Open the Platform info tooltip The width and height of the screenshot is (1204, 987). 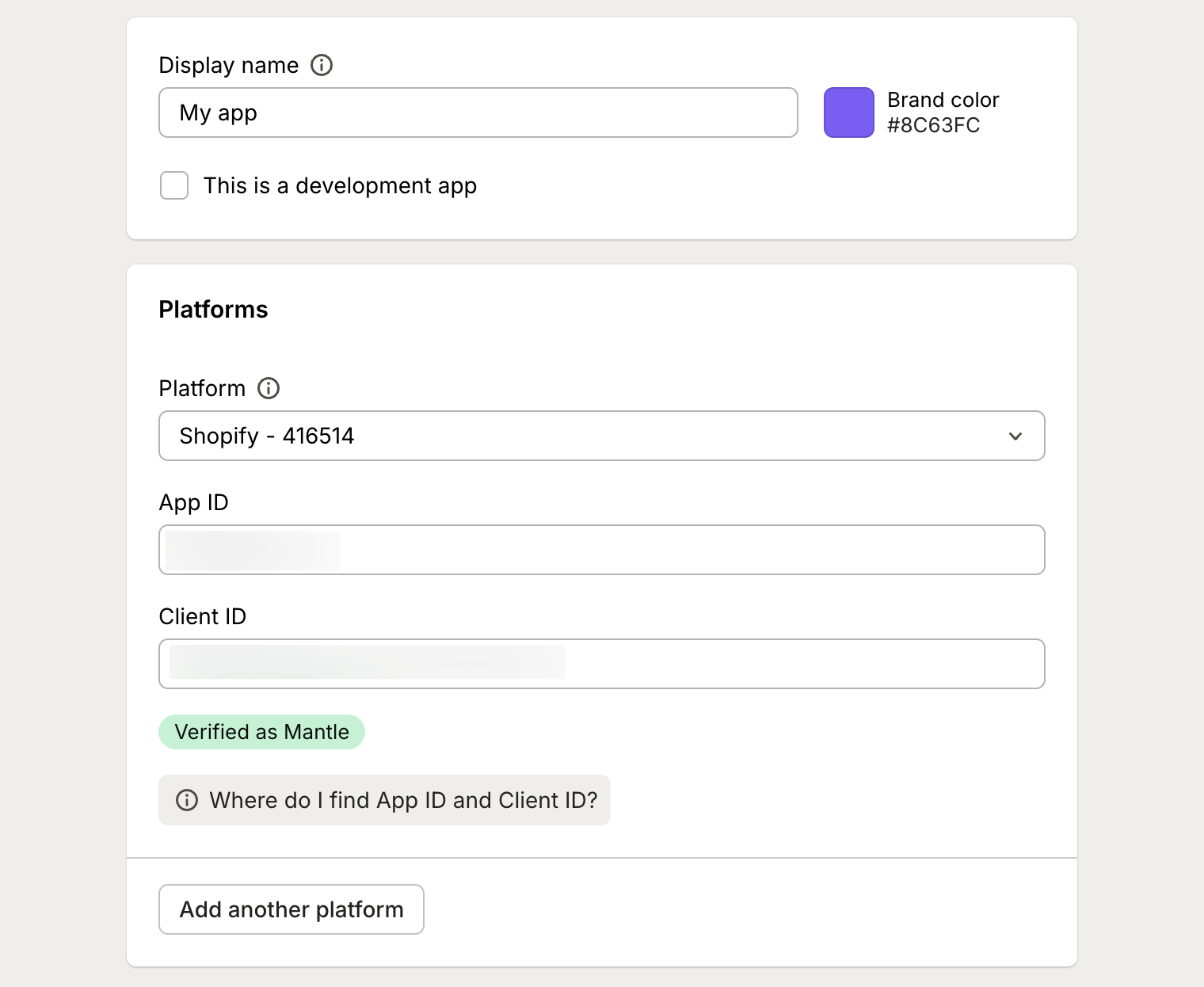(268, 388)
